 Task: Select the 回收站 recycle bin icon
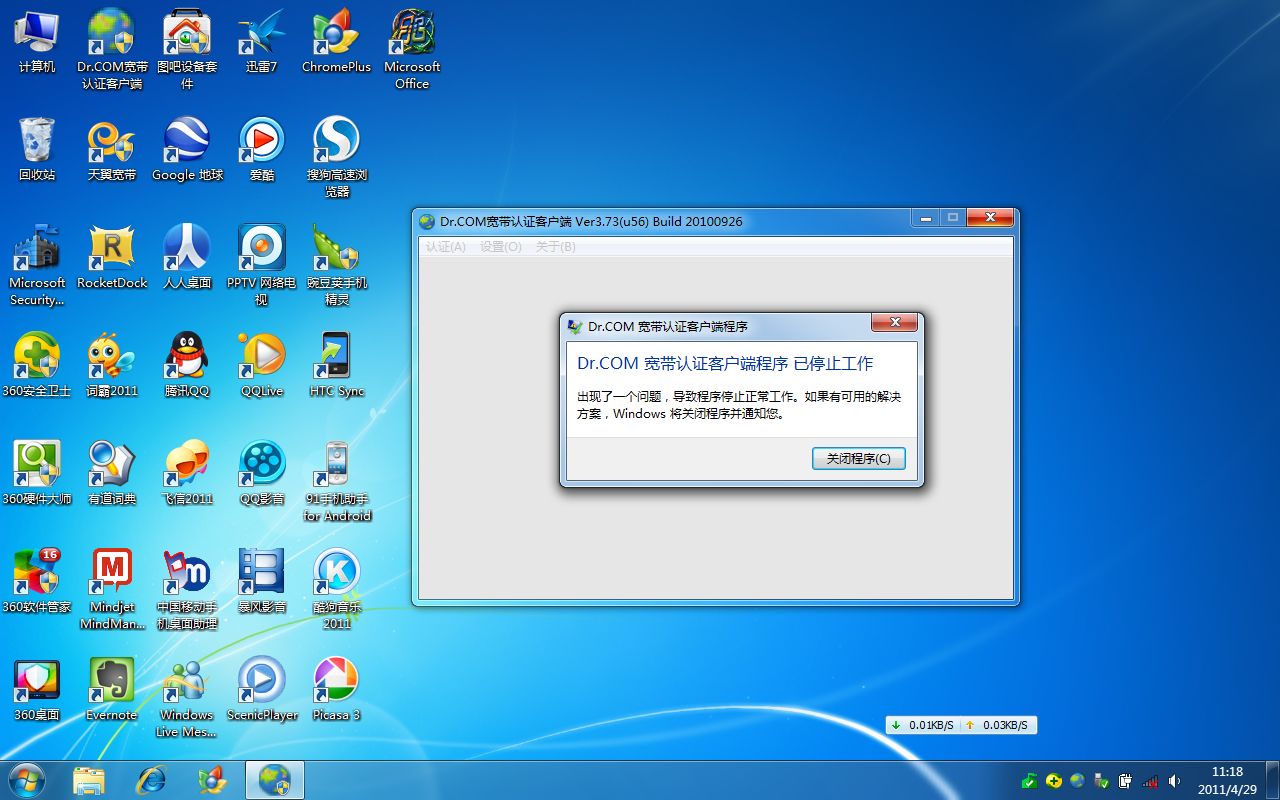click(x=37, y=150)
